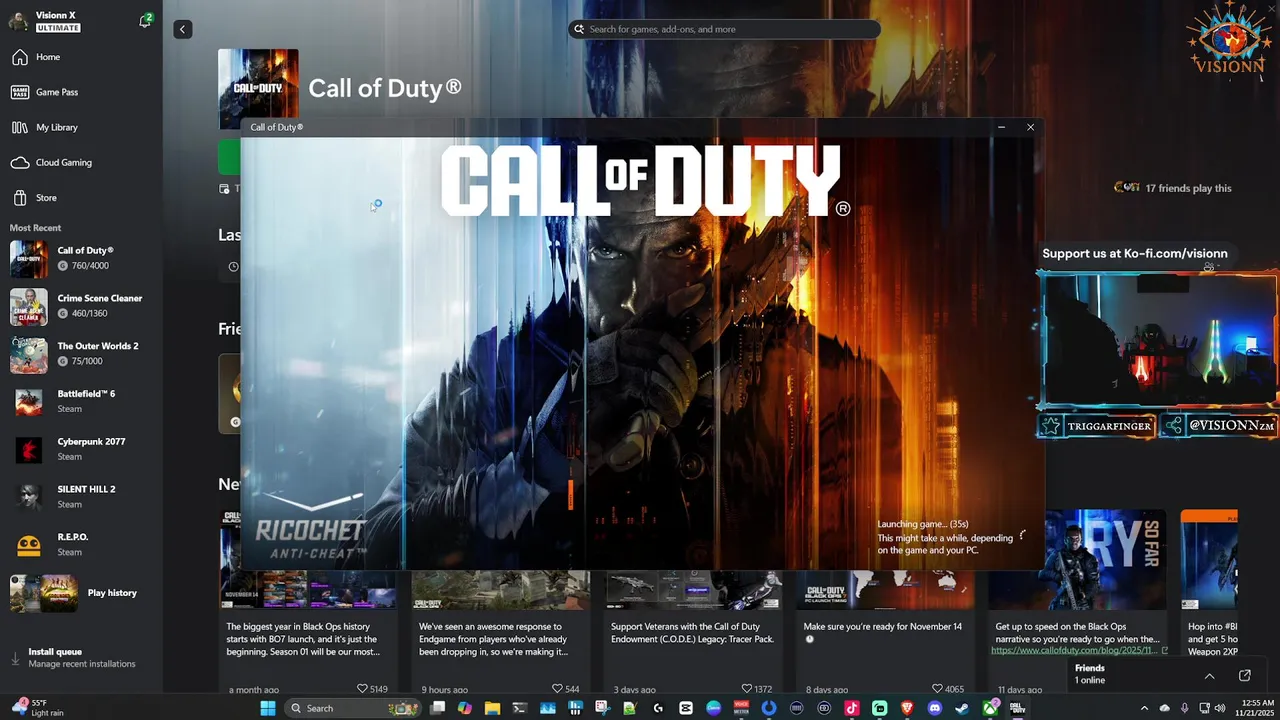Screen dimensions: 1280x720
Task: Open the clock showing 12:55 AM
Action: tap(1254, 708)
